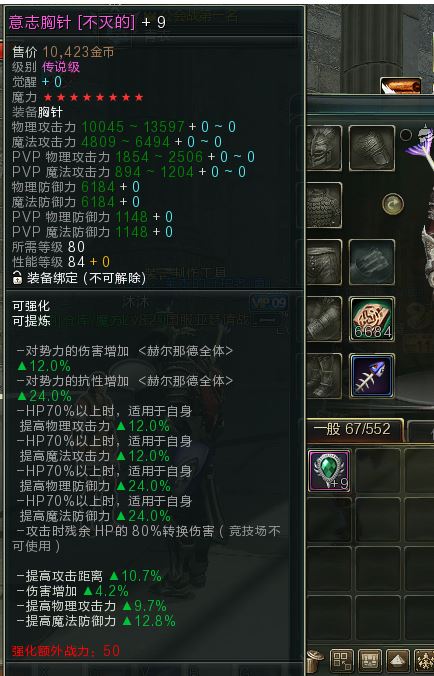Click the empty helmet equipment slot
Image resolution: width=434 pixels, height=676 pixels.
coord(324,148)
